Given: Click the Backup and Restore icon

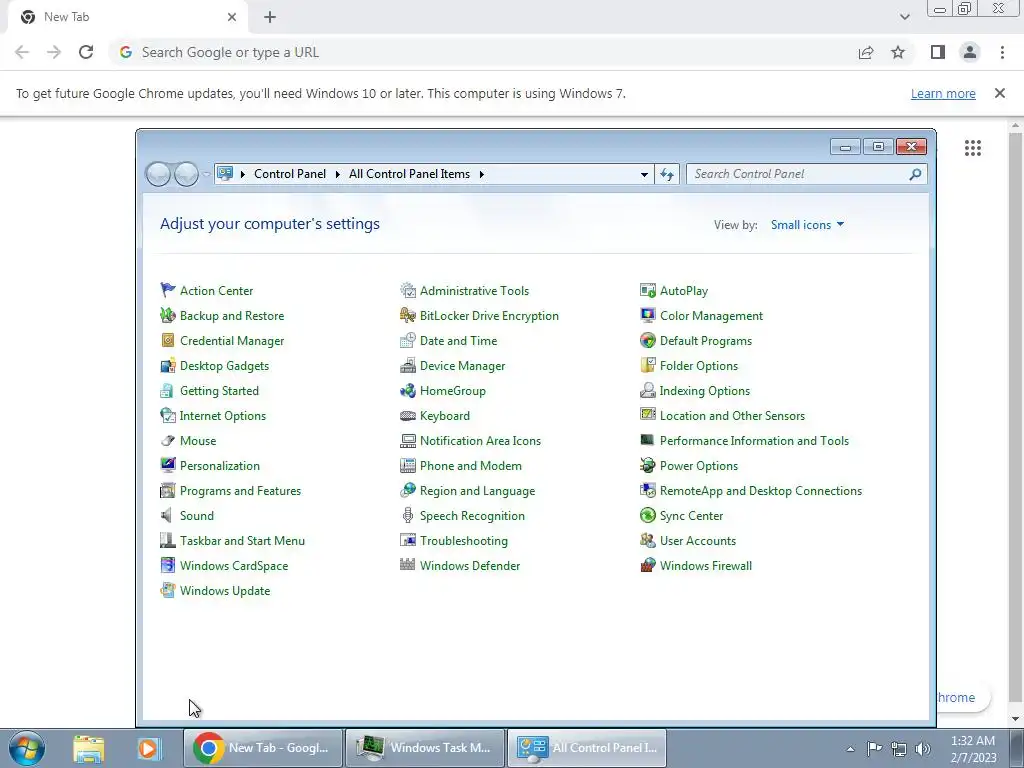Looking at the screenshot, I should pos(168,315).
